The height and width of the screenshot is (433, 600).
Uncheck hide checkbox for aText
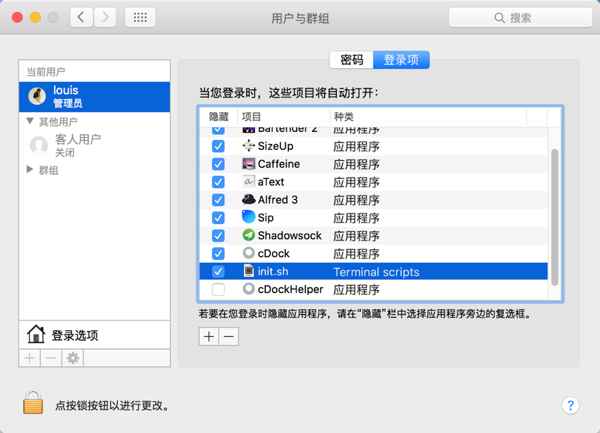[x=218, y=182]
